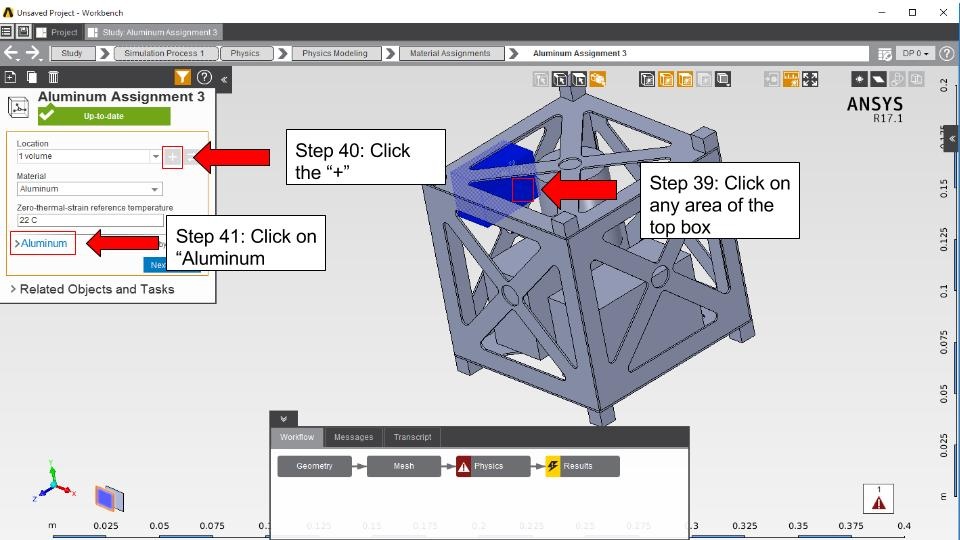Click the greyed-out parts display icon
Viewport: 960px width, 540px height.
[x=898, y=79]
